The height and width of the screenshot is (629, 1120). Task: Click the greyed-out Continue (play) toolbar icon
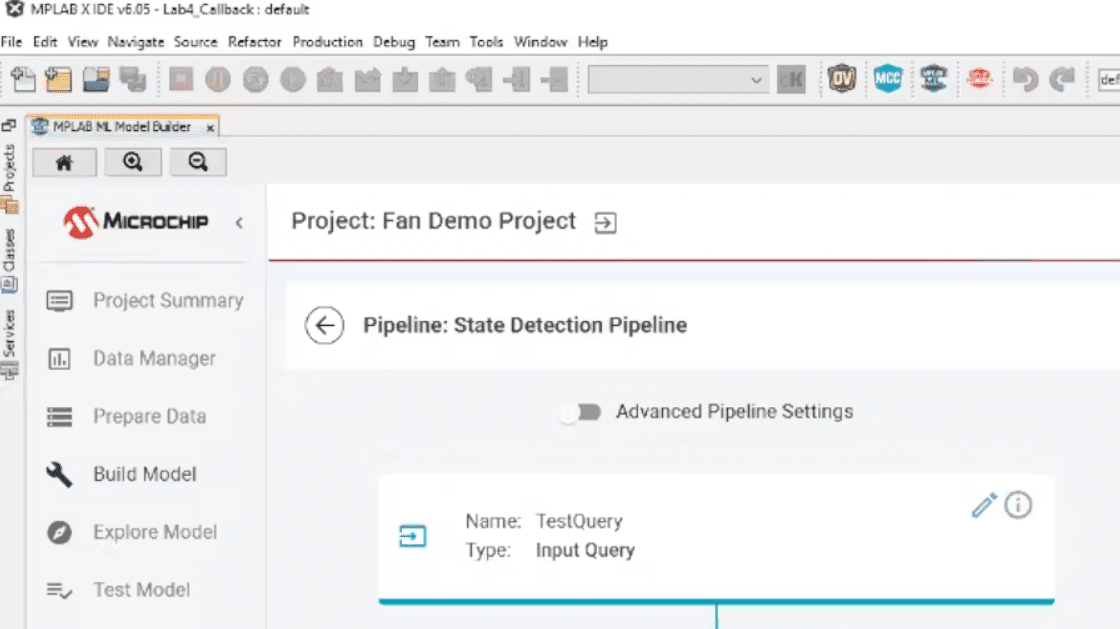[292, 79]
